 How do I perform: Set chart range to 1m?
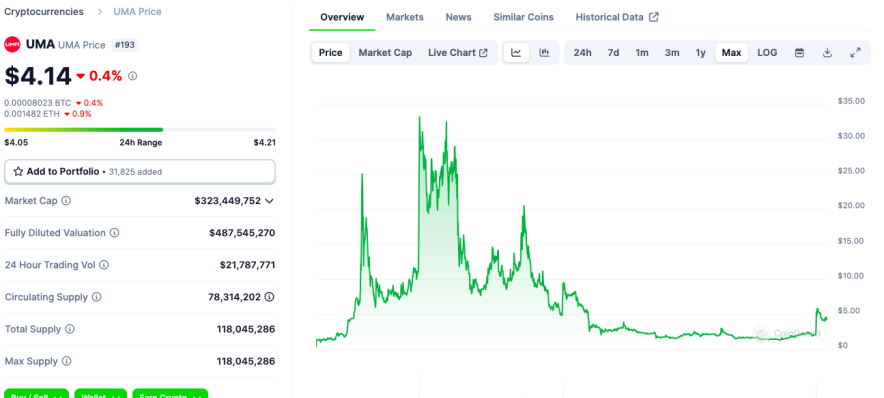(x=642, y=53)
